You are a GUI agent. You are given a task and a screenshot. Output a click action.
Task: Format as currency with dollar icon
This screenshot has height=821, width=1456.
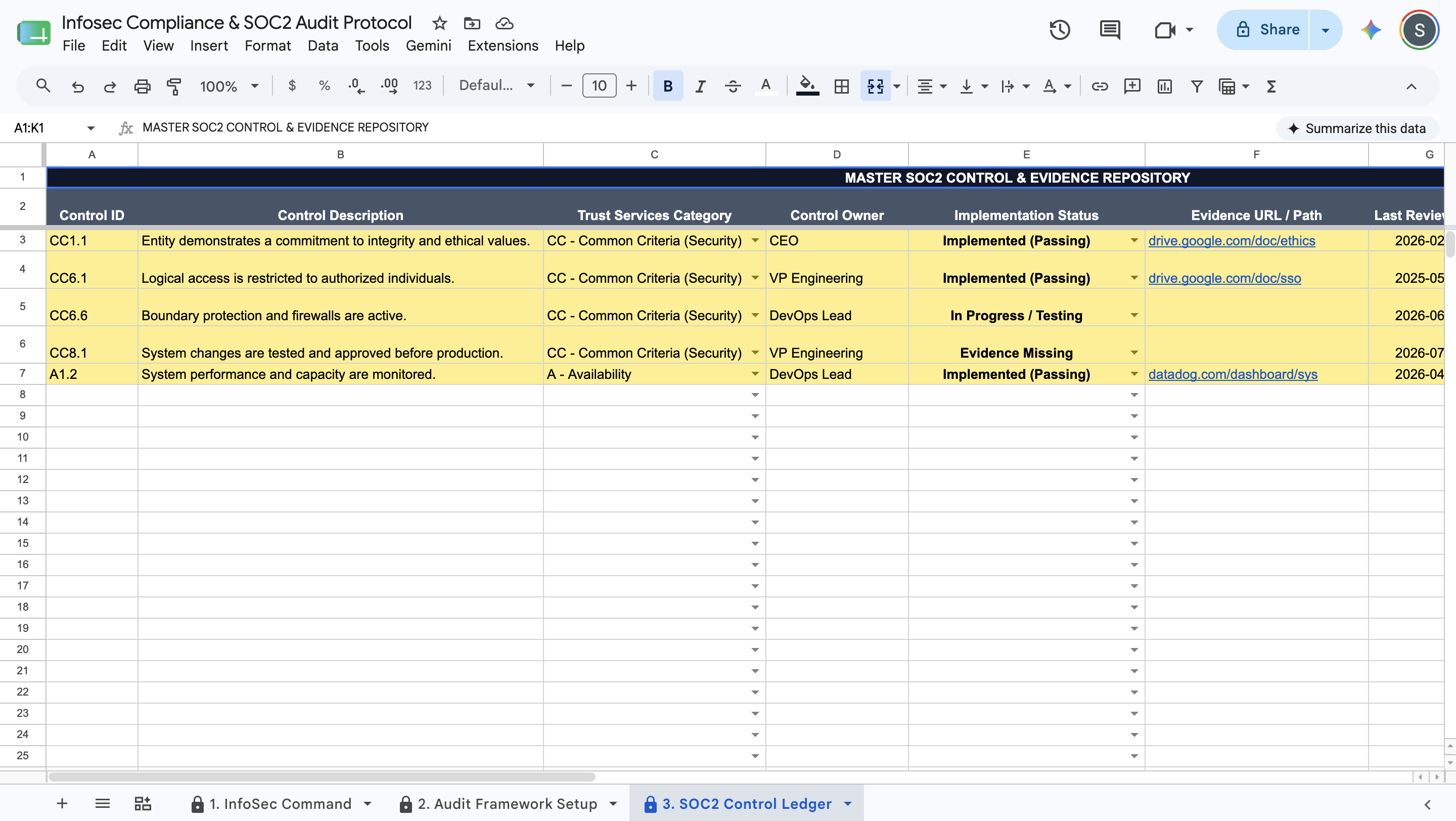tap(292, 86)
